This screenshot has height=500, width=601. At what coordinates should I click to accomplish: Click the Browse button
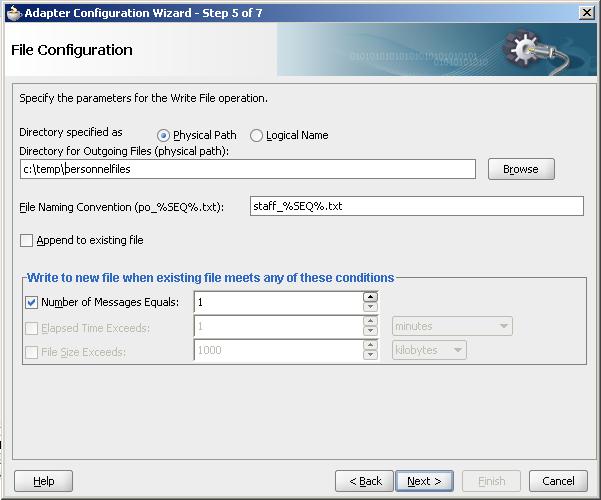click(x=521, y=169)
